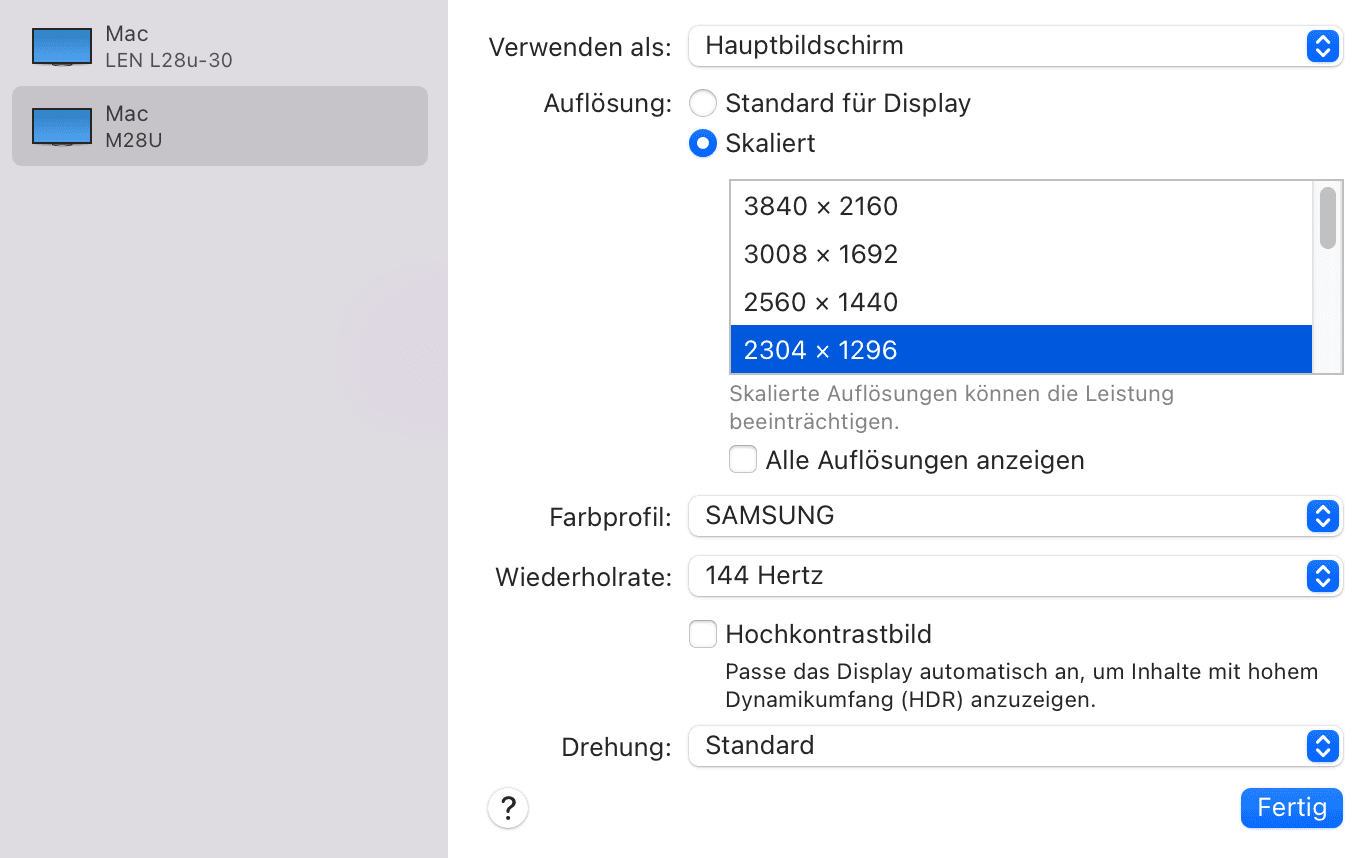
Task: Click the Farbprofil dropdown arrows
Action: click(x=1322, y=516)
